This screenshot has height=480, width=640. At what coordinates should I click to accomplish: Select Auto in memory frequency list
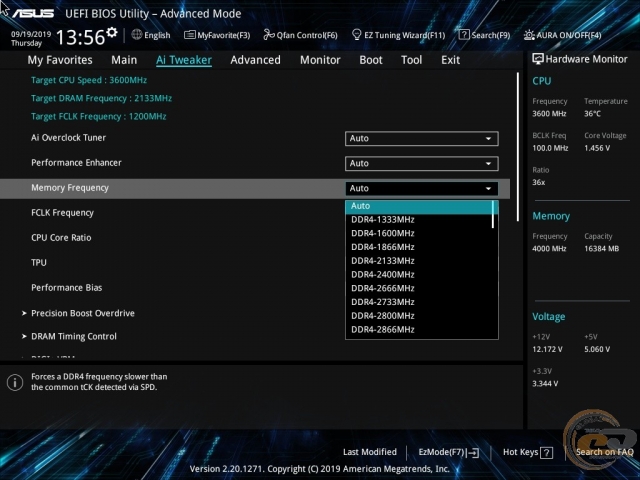pos(419,206)
